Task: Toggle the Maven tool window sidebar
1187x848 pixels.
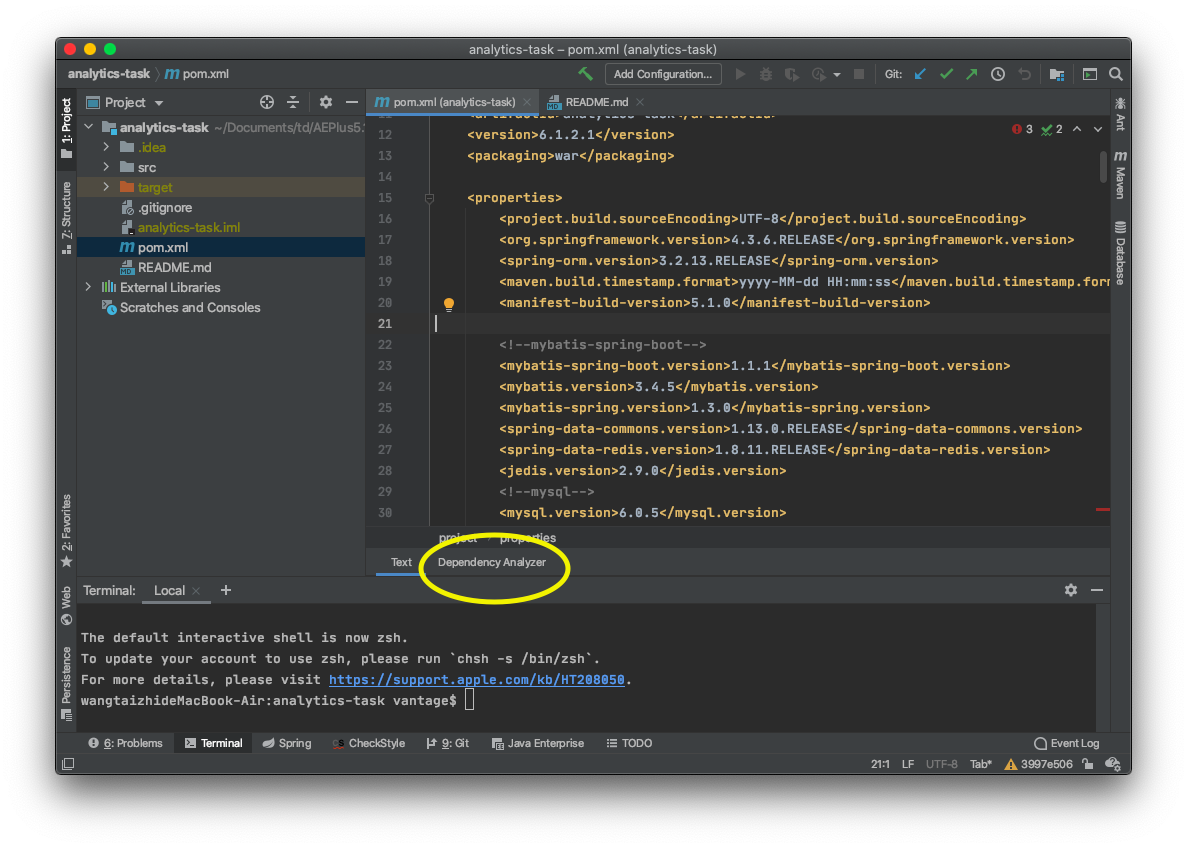Action: [1120, 174]
